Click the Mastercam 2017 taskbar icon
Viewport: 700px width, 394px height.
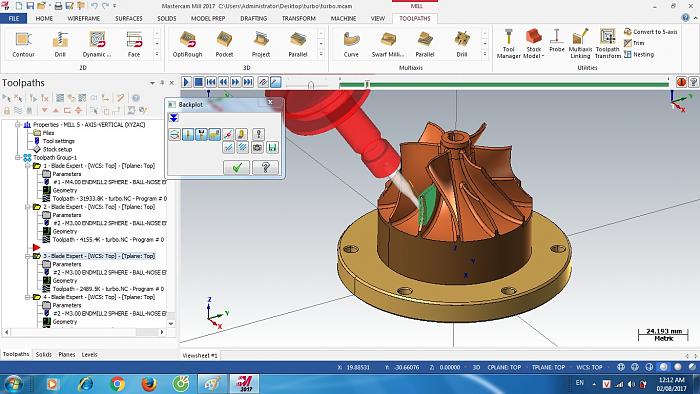(x=244, y=384)
